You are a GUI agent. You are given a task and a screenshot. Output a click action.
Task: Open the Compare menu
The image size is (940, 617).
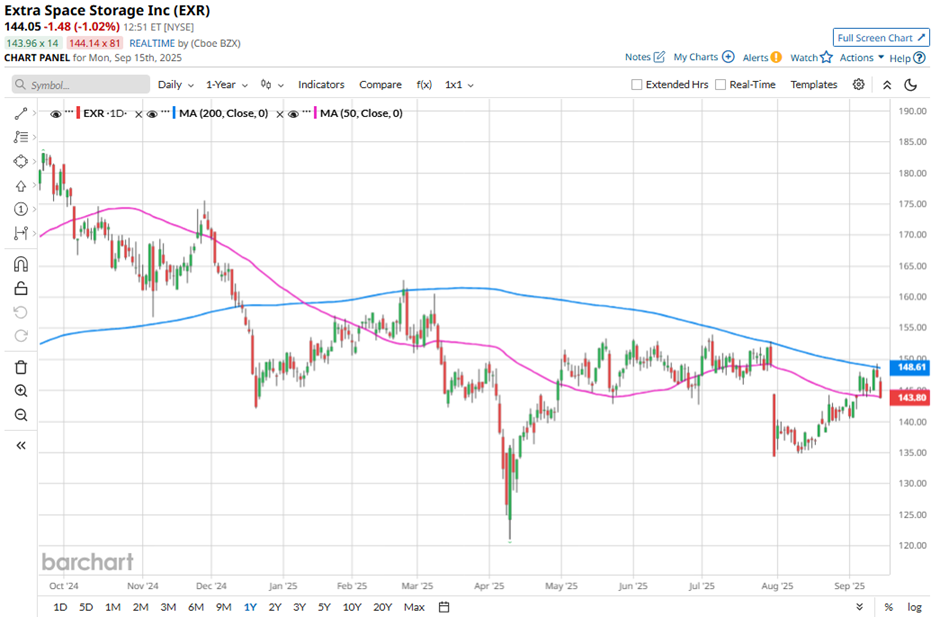tap(380, 85)
